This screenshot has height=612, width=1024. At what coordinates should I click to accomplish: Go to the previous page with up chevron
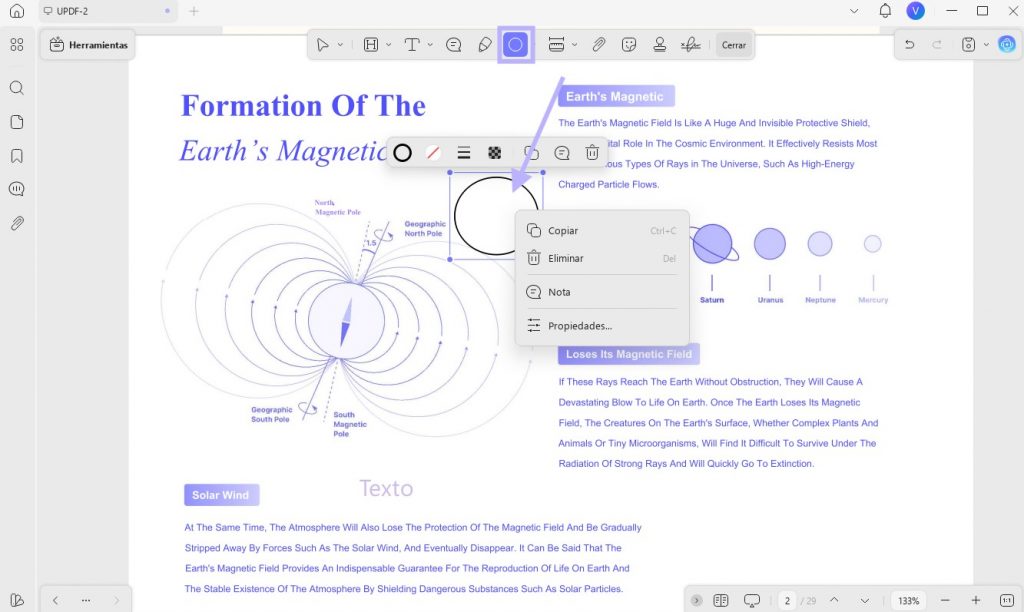(834, 600)
